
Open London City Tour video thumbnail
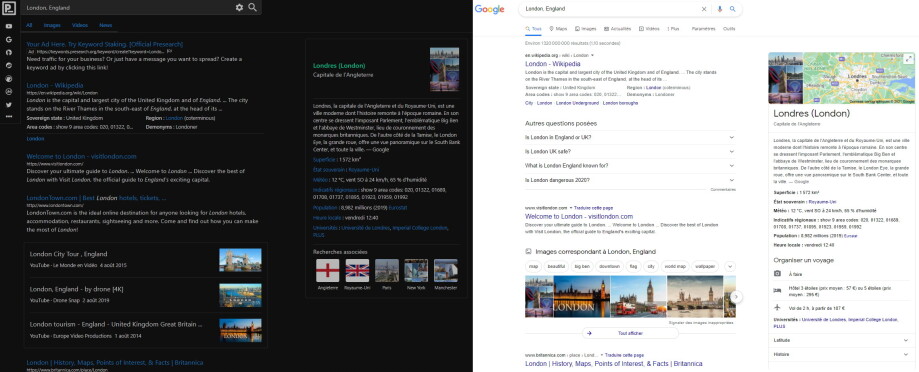240,260
